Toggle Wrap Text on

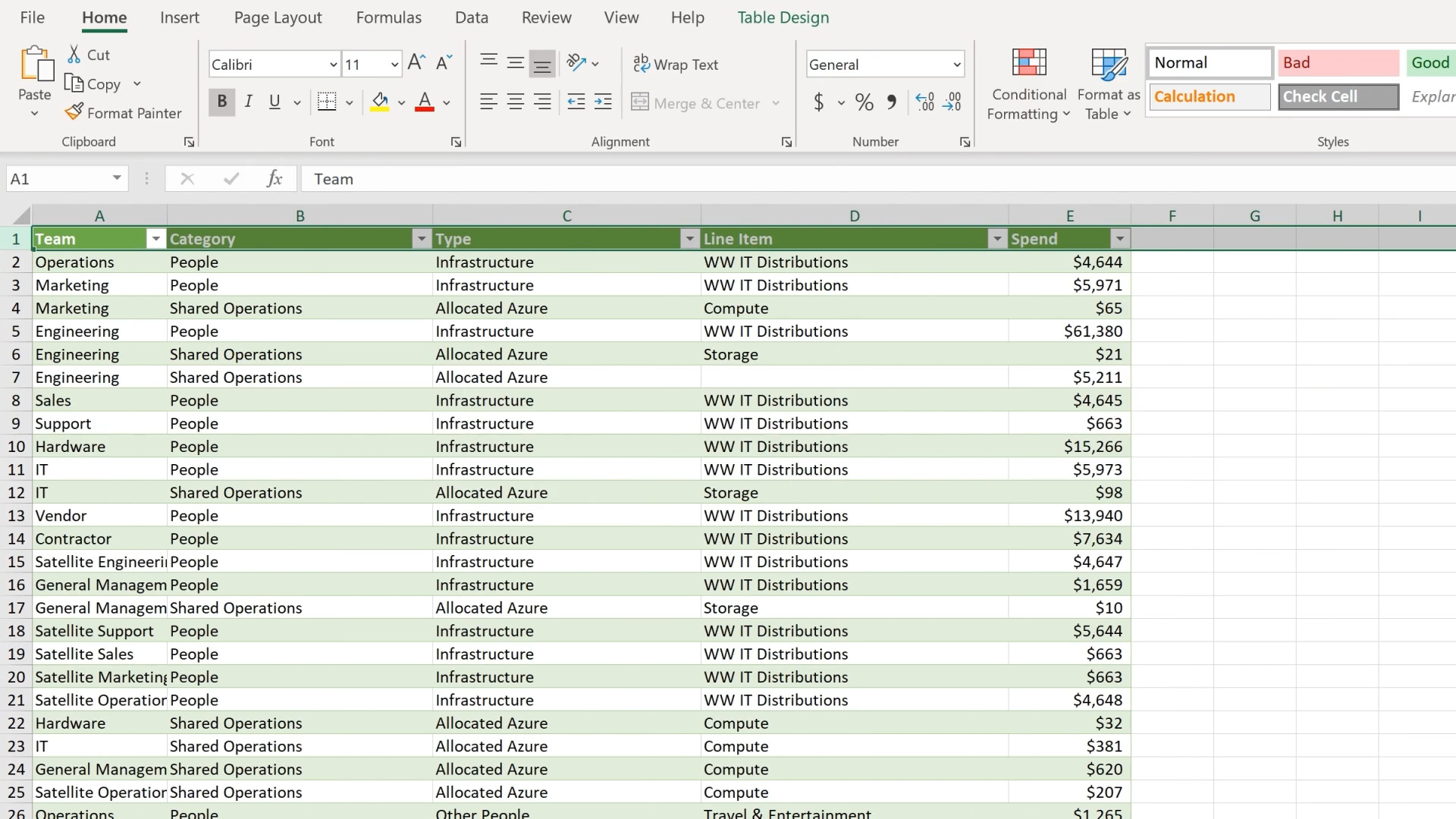[676, 64]
